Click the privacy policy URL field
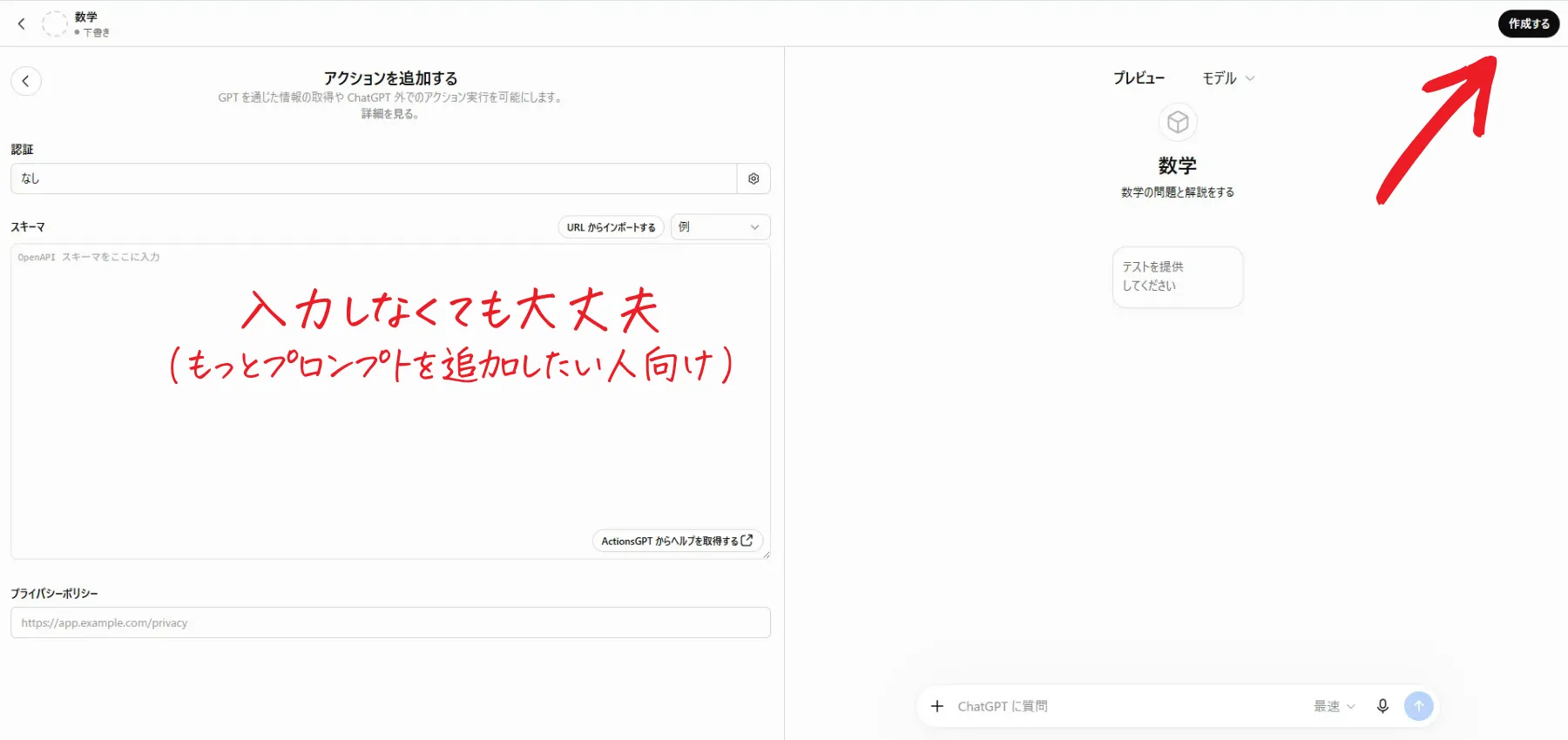The image size is (1568, 740). click(x=390, y=622)
